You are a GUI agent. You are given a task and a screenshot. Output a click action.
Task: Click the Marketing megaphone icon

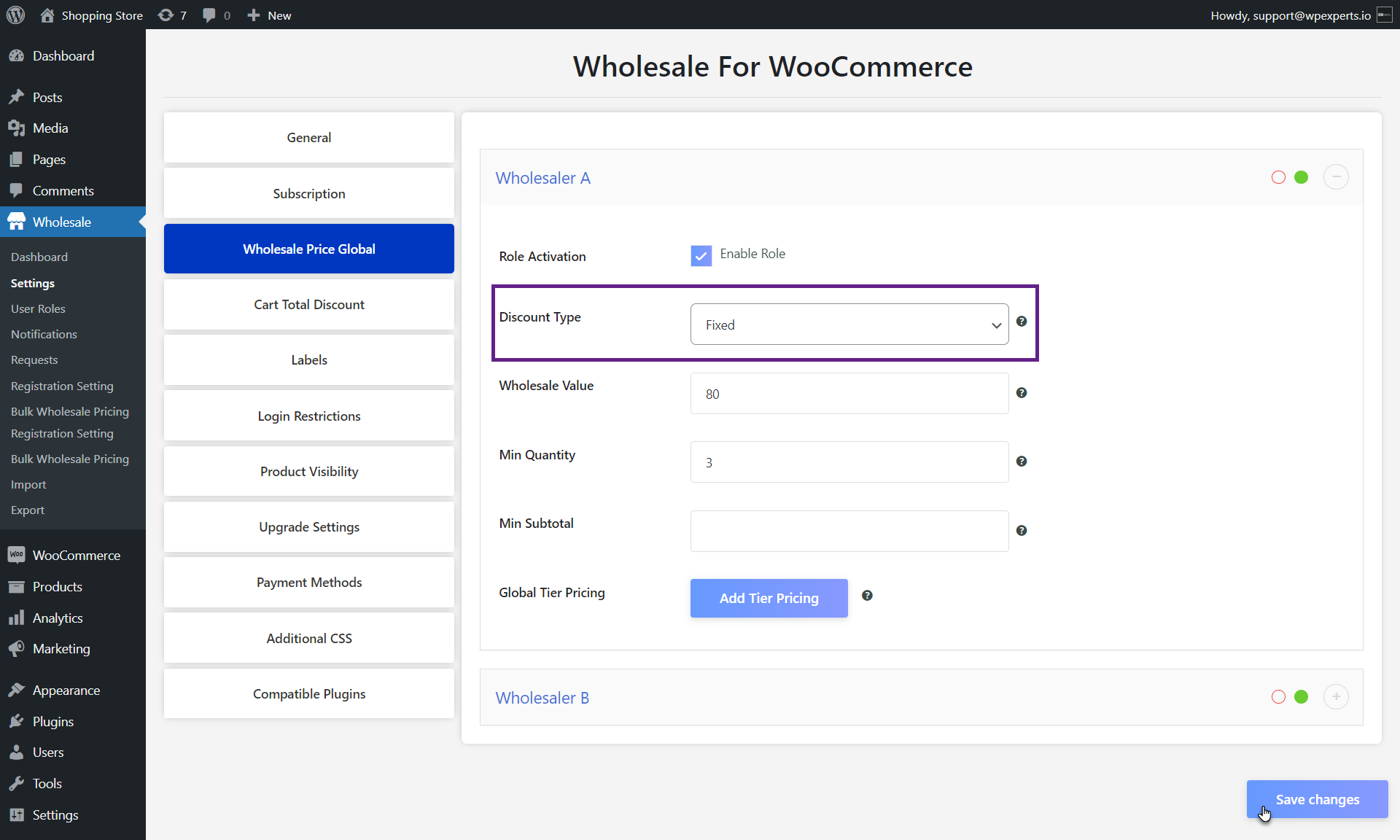coord(16,649)
